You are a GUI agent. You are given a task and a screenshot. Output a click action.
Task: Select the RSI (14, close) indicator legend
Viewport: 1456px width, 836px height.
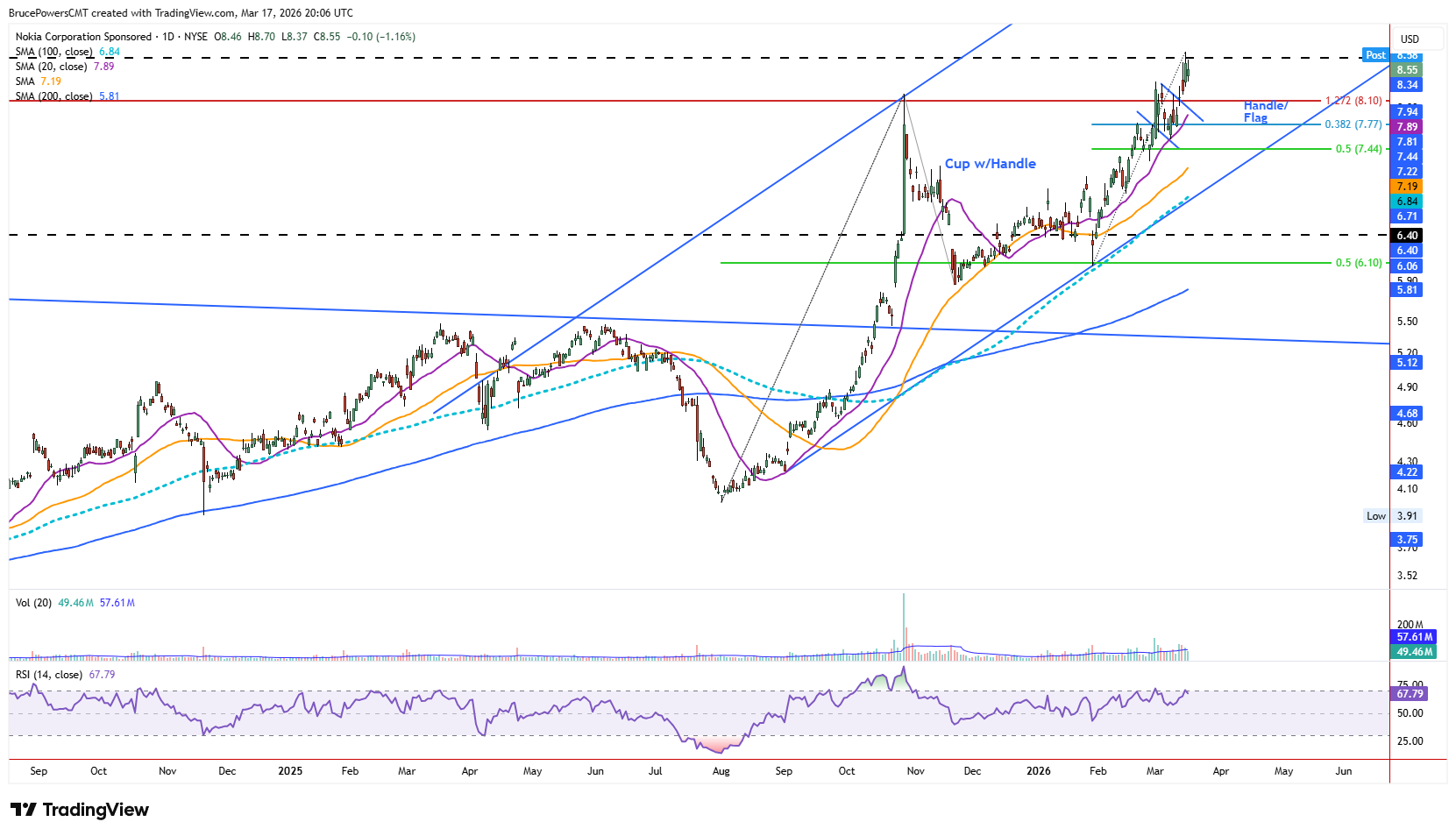(x=66, y=675)
